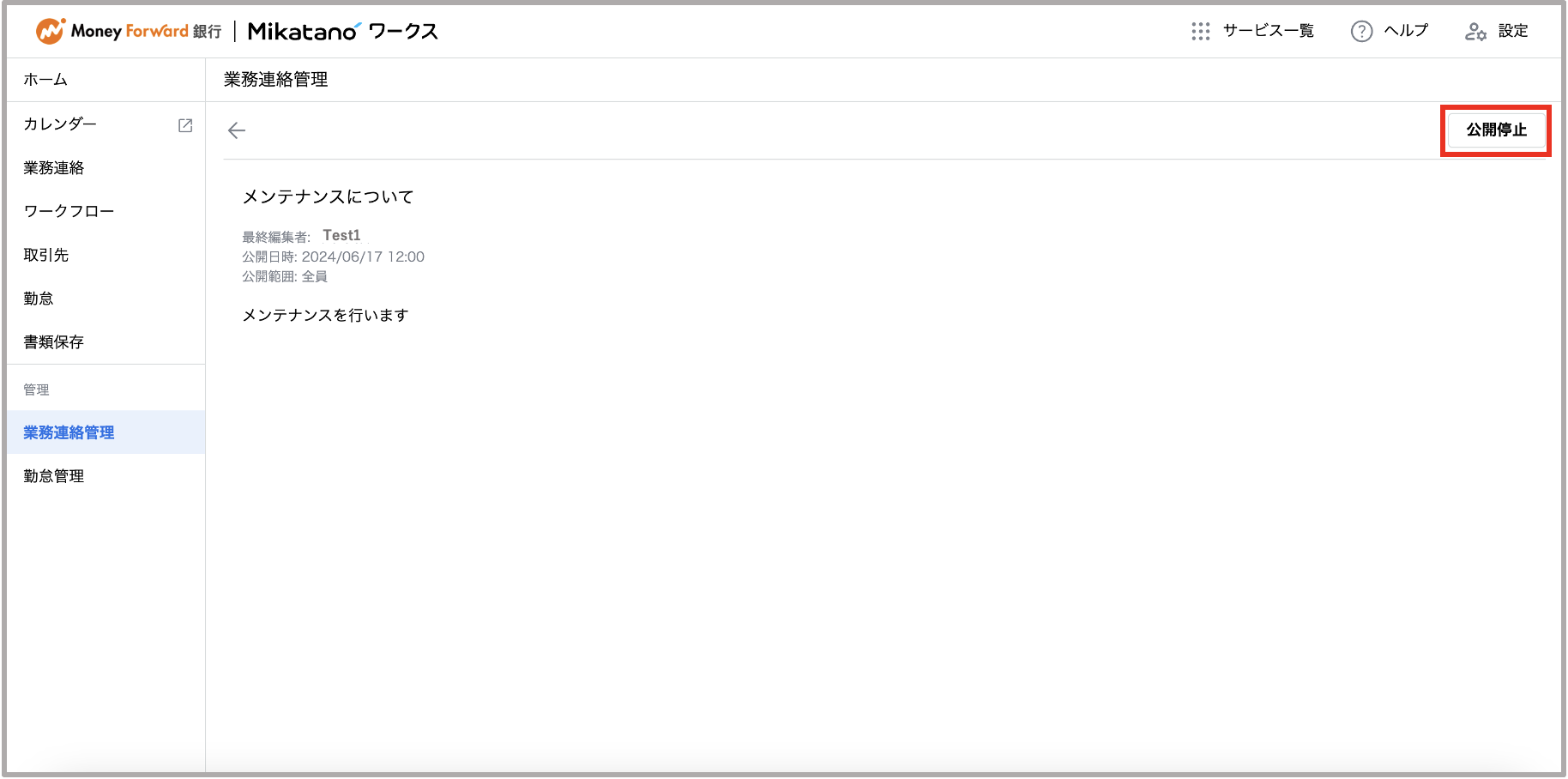Click the Money Forward logo icon
This screenshot has height=779, width=1568.
(x=51, y=31)
